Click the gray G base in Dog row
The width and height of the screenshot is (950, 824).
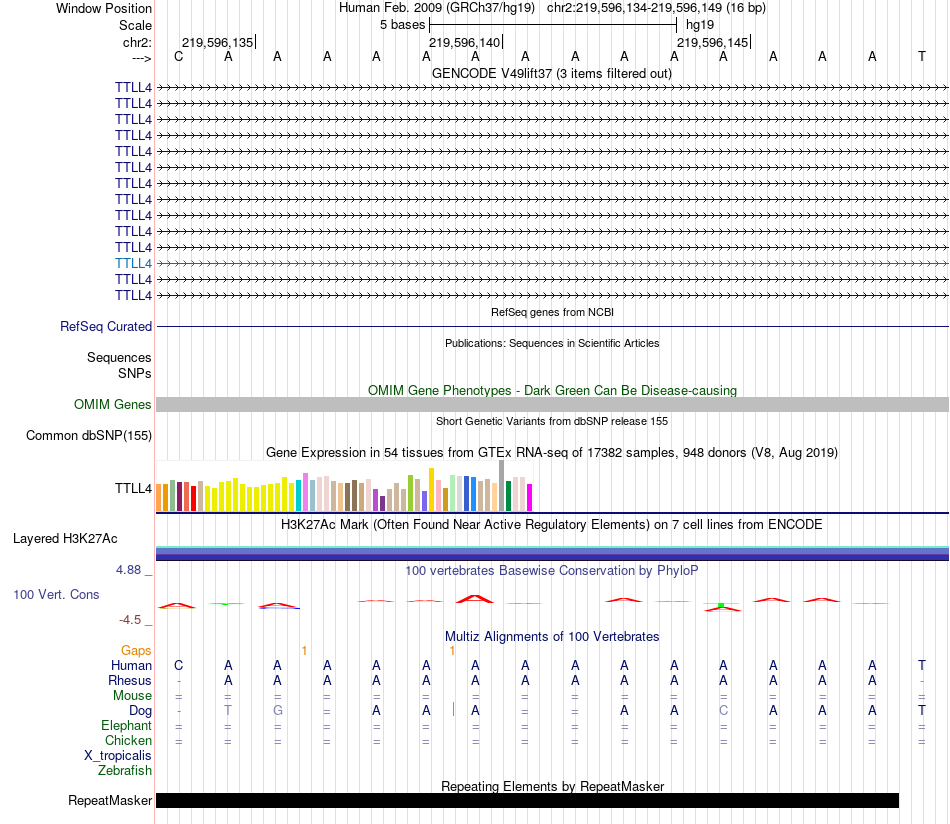click(x=277, y=710)
